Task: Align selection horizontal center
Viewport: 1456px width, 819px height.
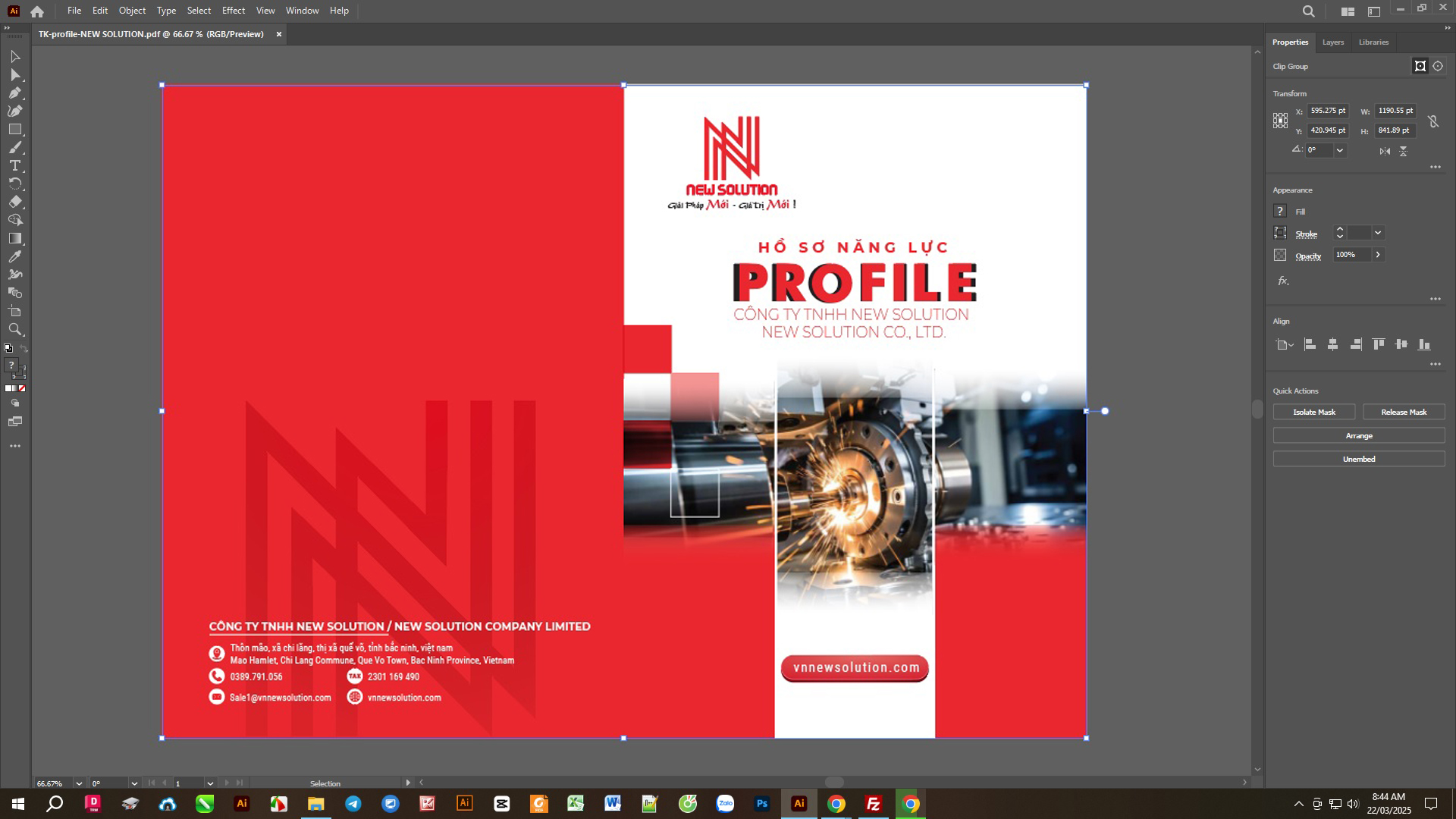Action: [1332, 345]
